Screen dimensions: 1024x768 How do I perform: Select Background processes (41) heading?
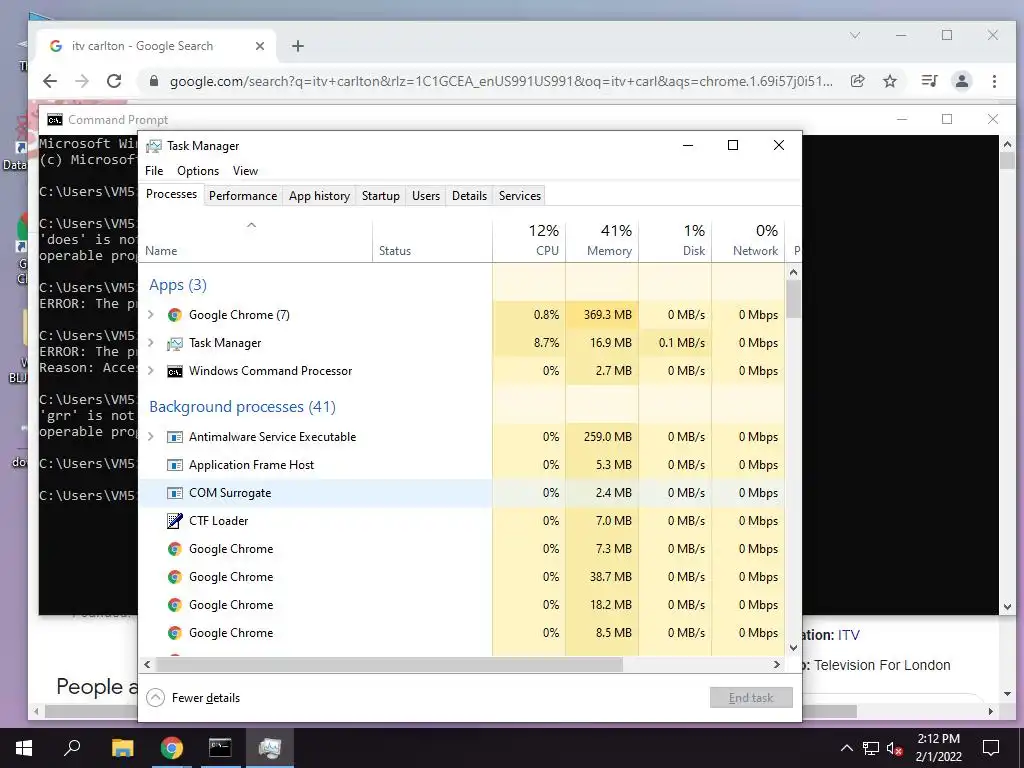(242, 407)
